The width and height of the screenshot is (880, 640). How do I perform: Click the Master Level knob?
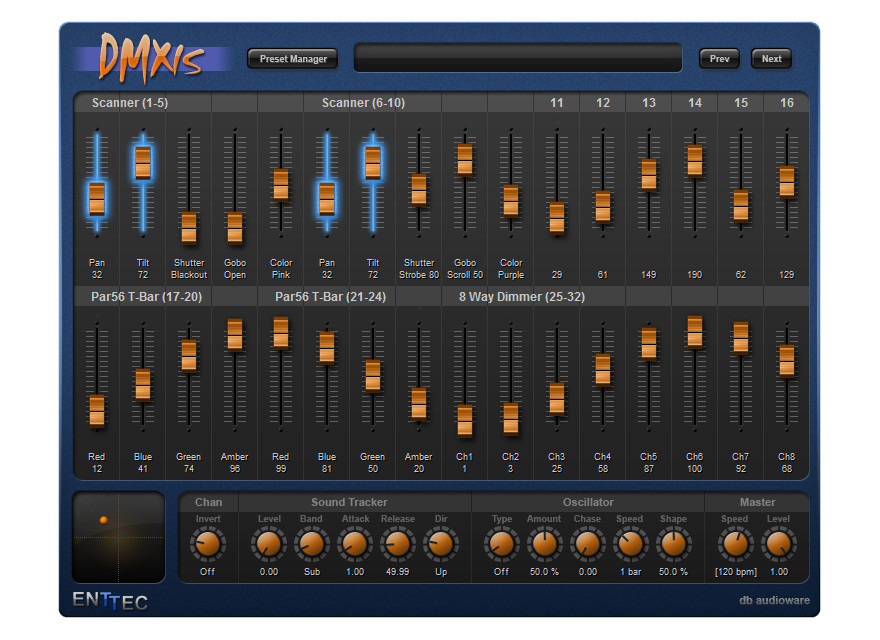[x=778, y=544]
